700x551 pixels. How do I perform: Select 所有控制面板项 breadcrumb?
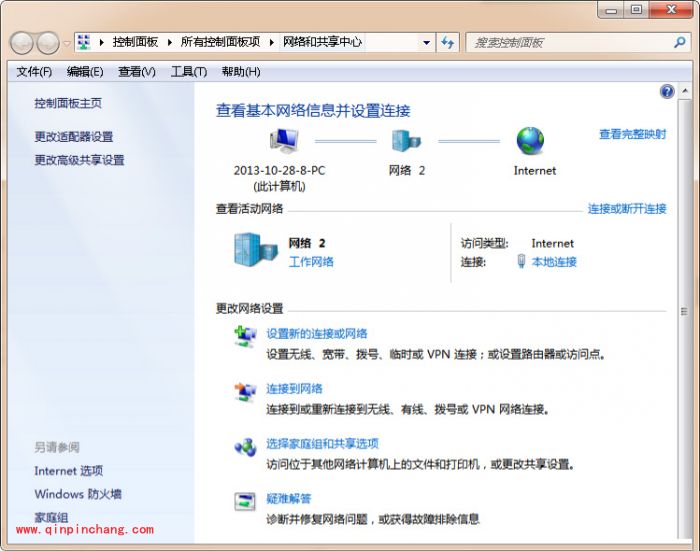point(220,42)
